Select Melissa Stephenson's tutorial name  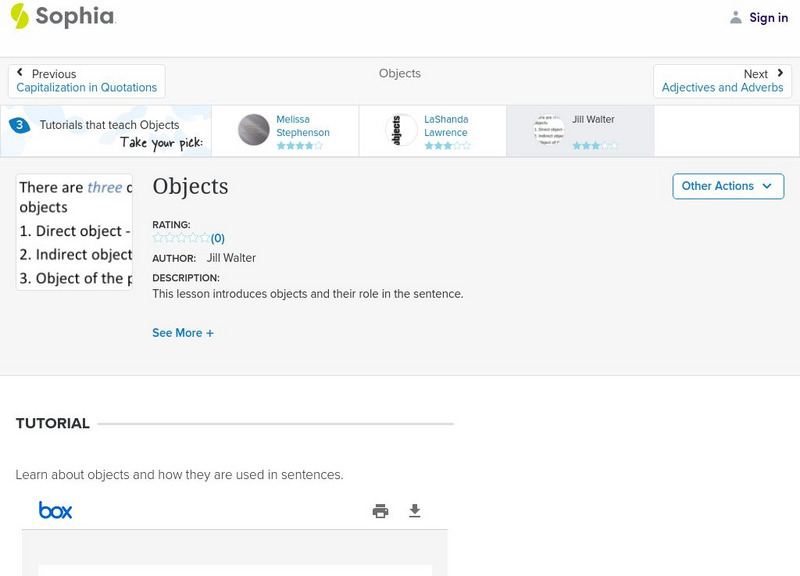pos(302,126)
